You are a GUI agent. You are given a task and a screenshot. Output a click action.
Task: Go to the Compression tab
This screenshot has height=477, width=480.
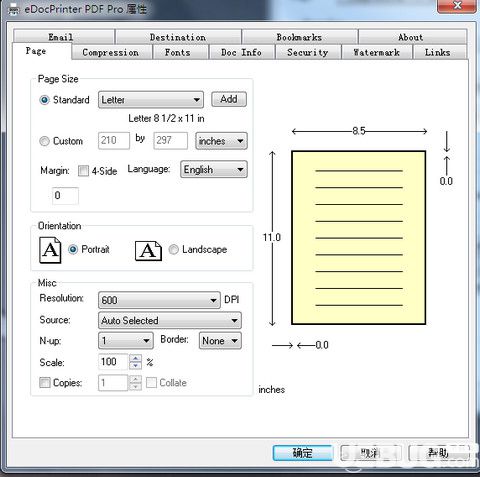click(111, 52)
